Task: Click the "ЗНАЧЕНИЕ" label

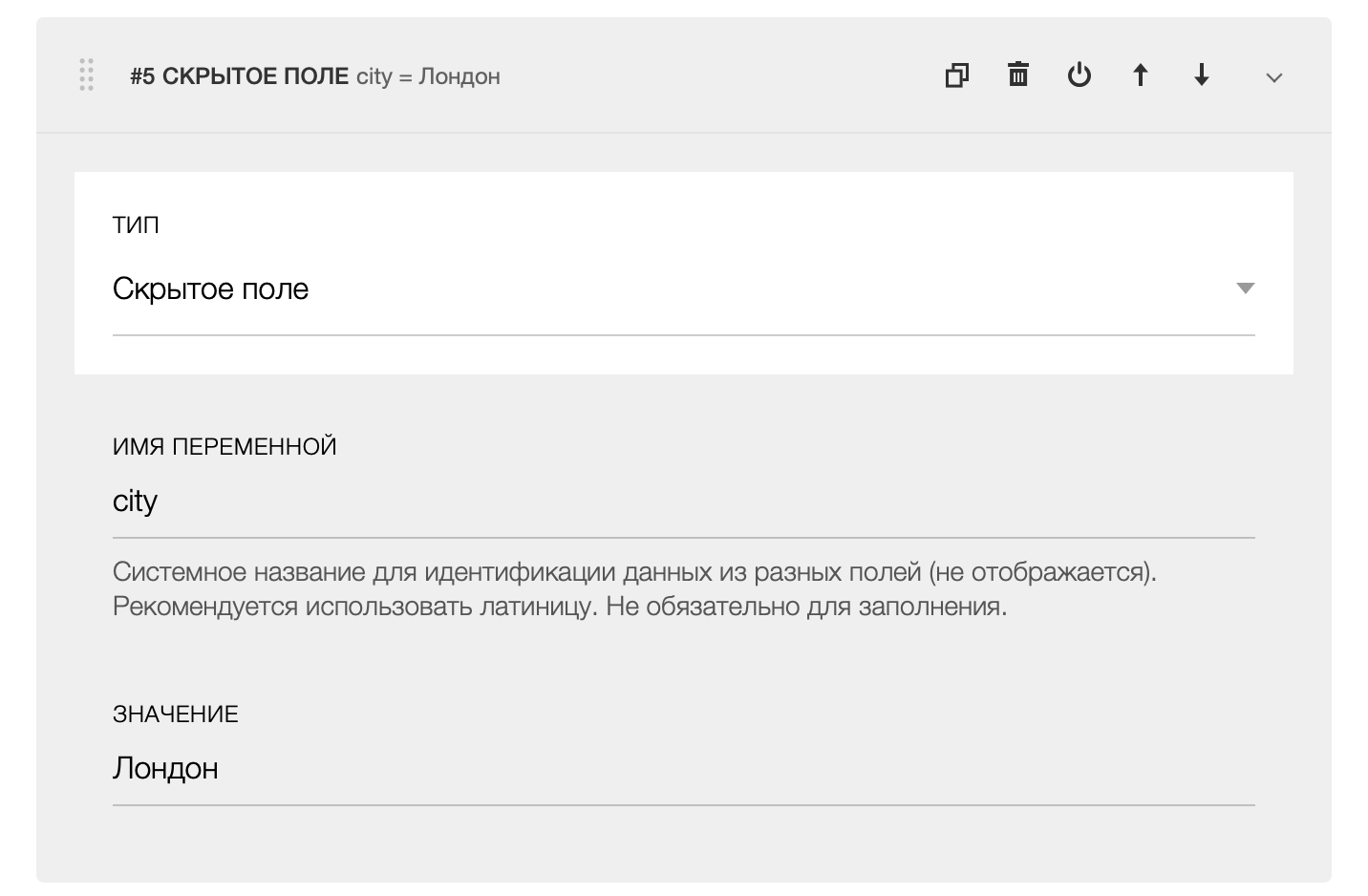Action: 176,714
